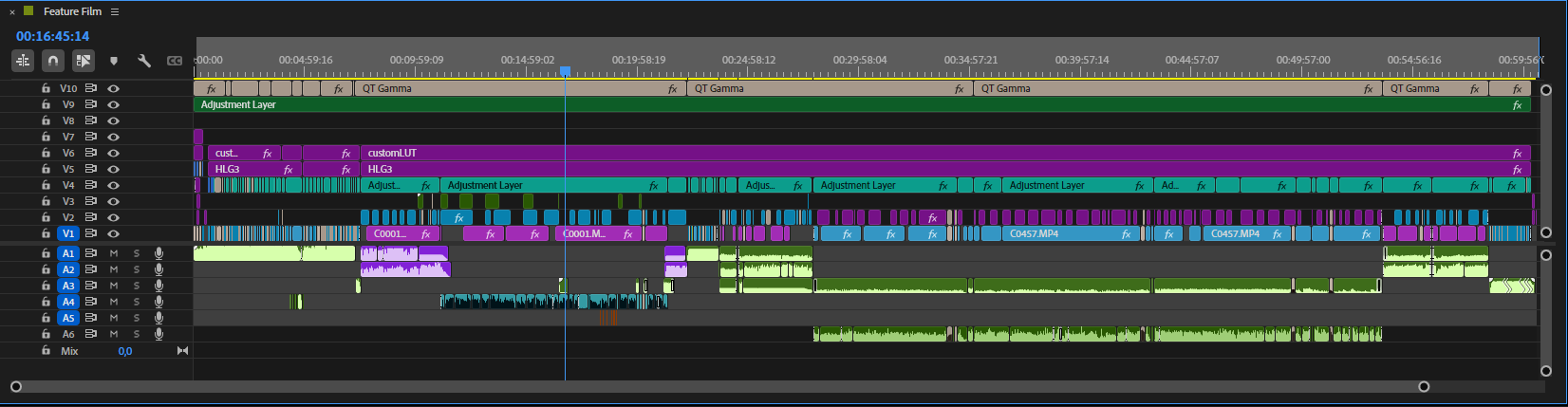Toggle the Captions track CC icon
Viewport: 1568px width, 407px height.
point(175,61)
